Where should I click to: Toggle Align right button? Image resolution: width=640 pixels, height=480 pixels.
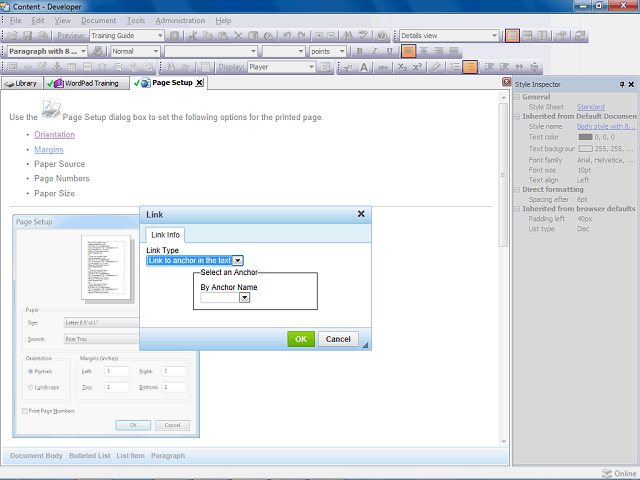[x=439, y=51]
